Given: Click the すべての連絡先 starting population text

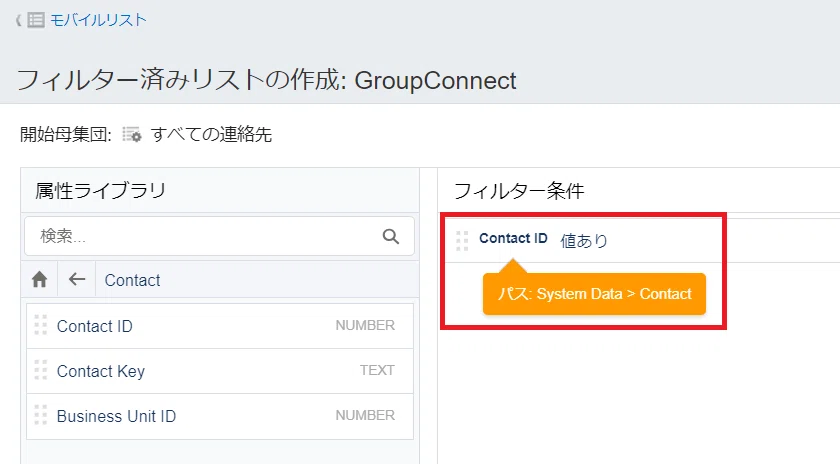Looking at the screenshot, I should (212, 134).
